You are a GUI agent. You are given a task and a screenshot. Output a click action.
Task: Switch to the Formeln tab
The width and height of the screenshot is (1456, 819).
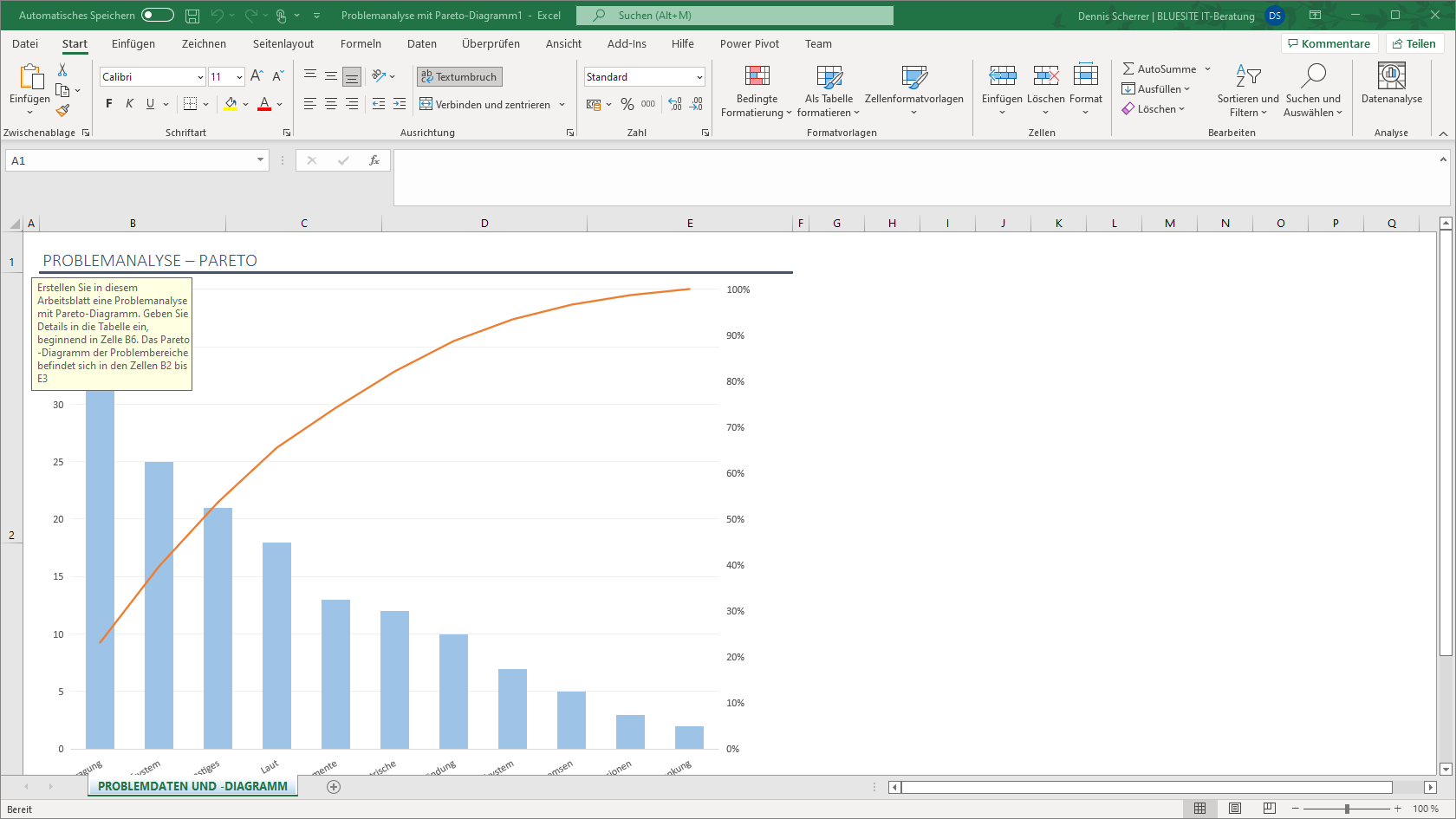pyautogui.click(x=361, y=44)
